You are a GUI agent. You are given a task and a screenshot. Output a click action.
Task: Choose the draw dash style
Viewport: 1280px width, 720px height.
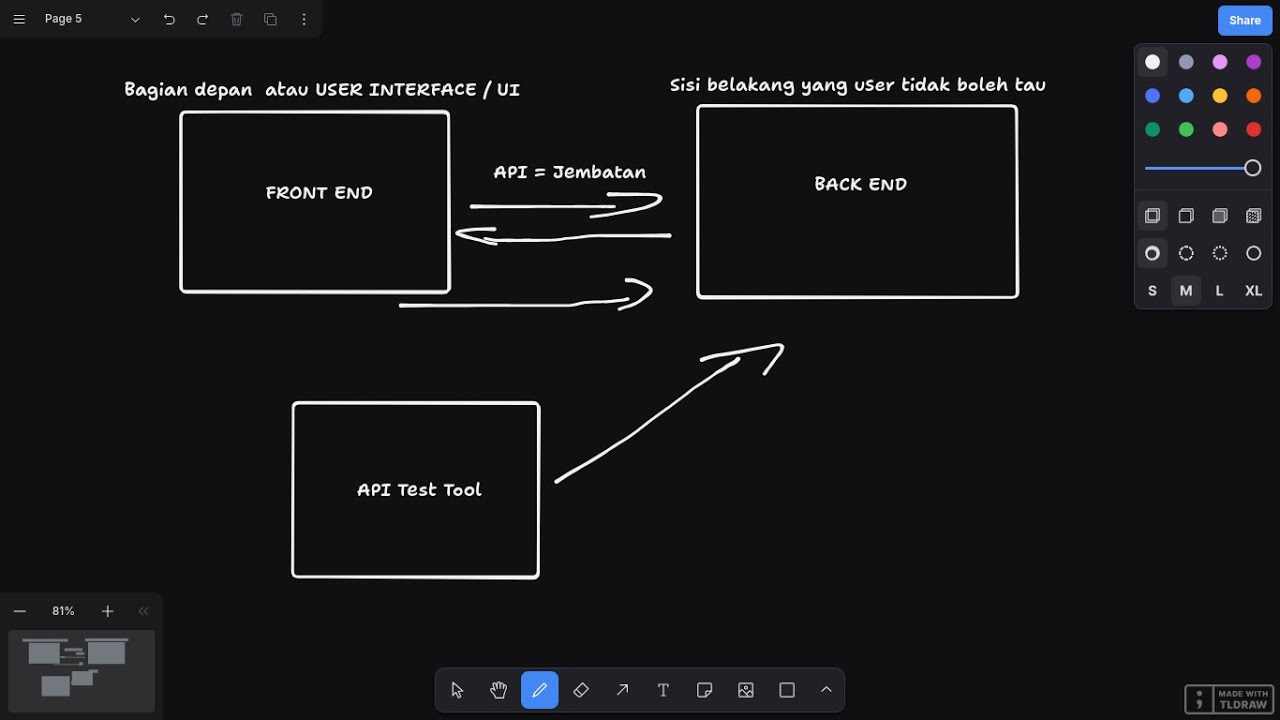tap(1152, 254)
